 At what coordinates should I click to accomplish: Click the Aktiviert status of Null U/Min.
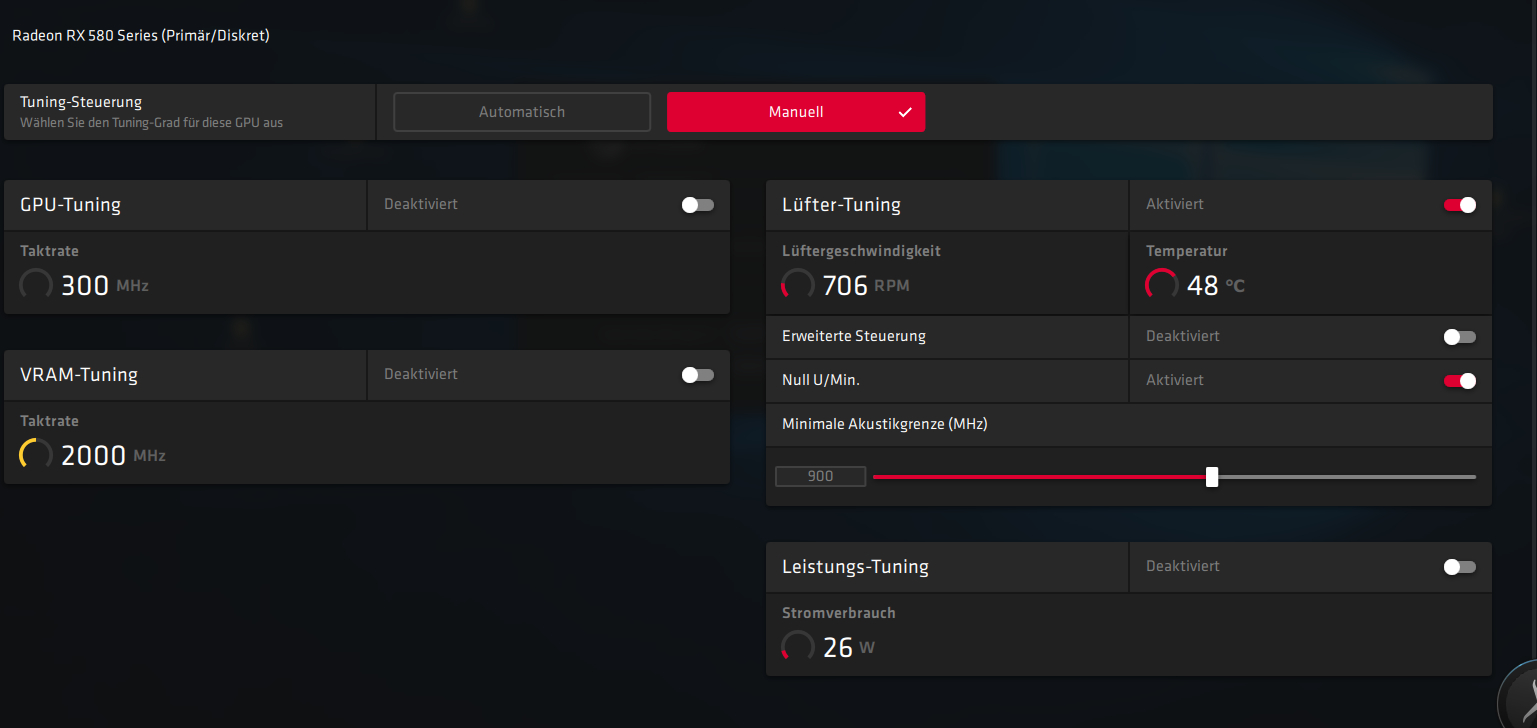(1175, 380)
